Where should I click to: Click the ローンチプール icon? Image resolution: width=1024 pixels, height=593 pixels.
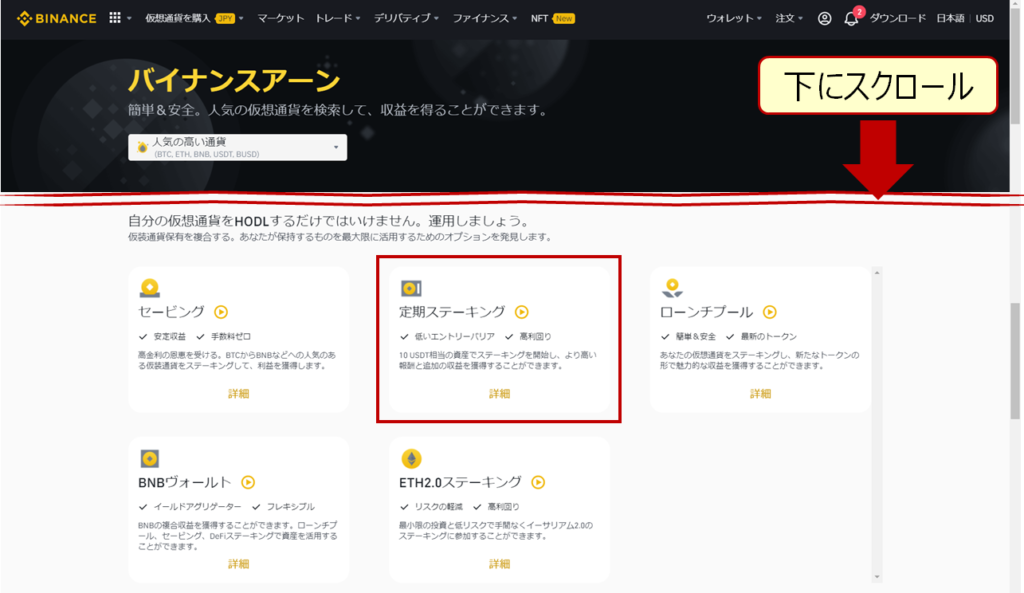point(672,287)
